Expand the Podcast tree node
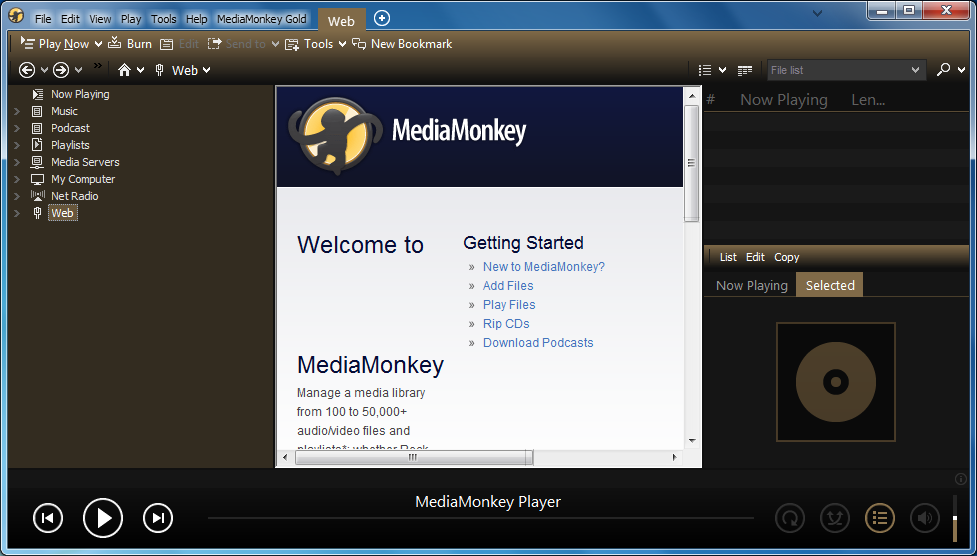 click(17, 128)
